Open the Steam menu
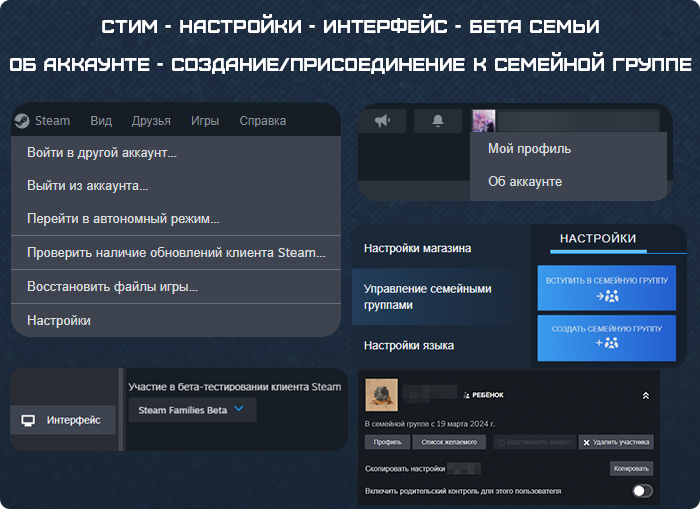Viewport: 700px width, 509px height. coord(52,121)
